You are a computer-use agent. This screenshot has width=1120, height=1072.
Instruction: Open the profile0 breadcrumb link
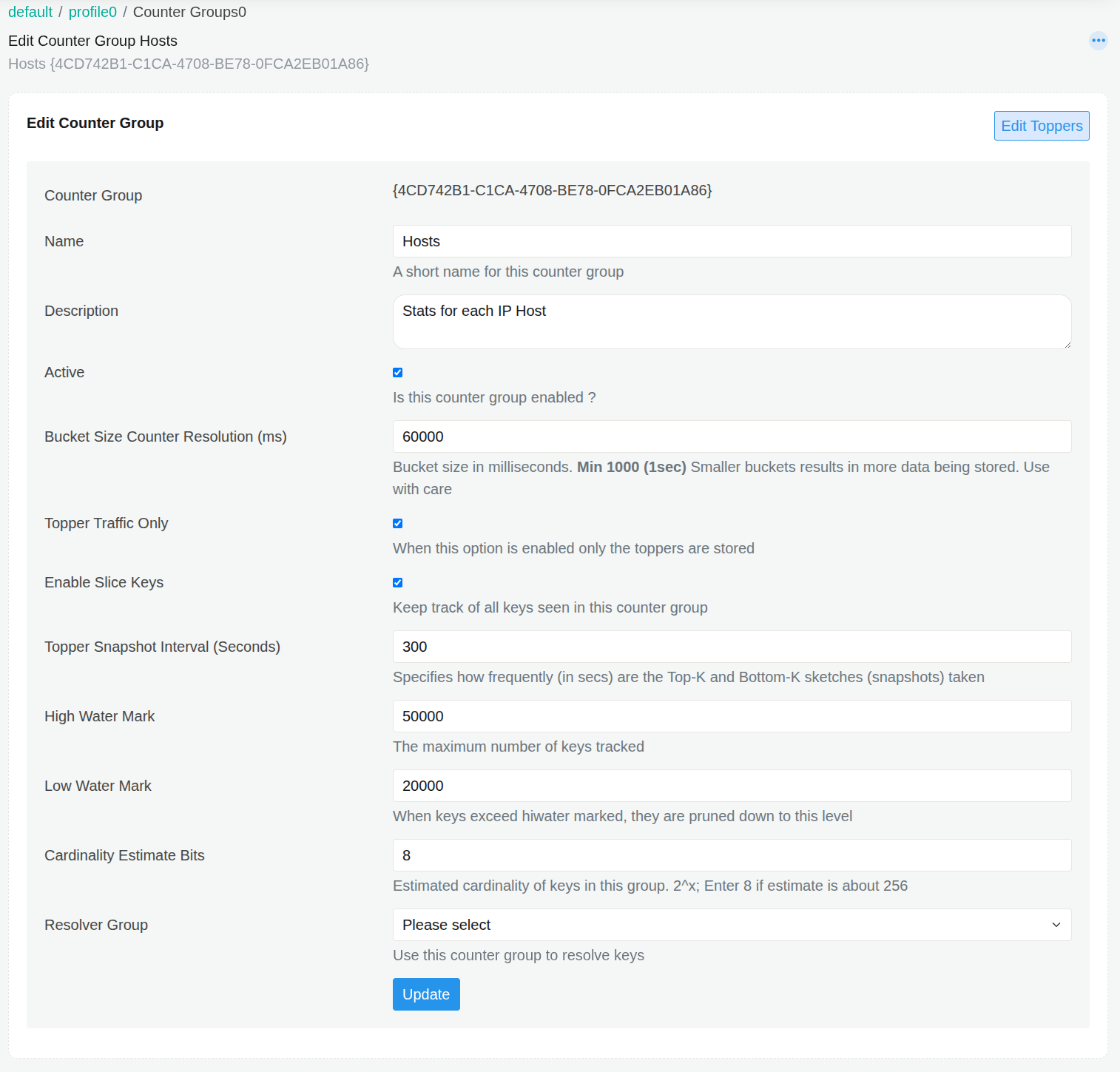point(92,12)
